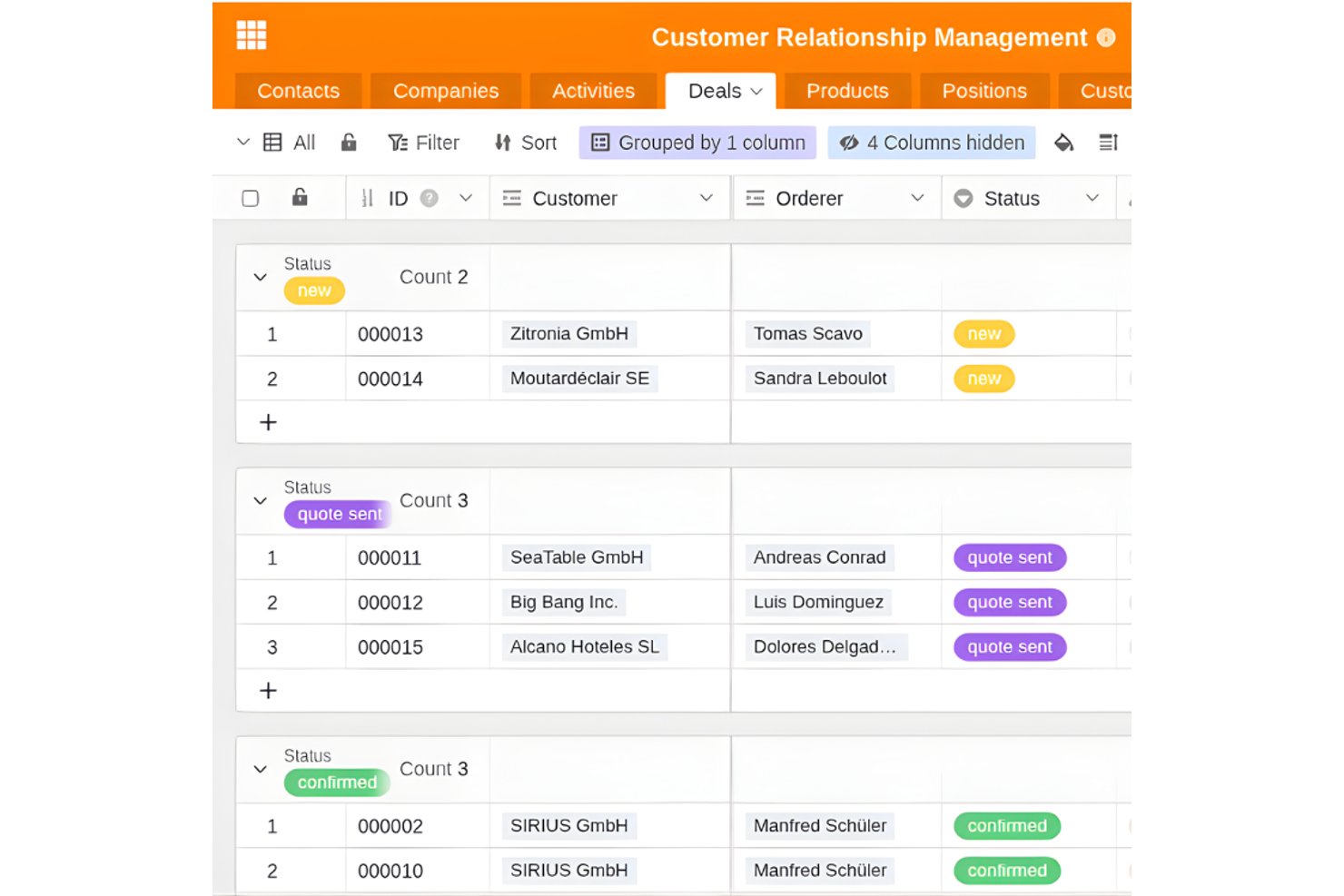The image size is (1344, 896).
Task: Click the 'new' group header tag
Action: [314, 290]
